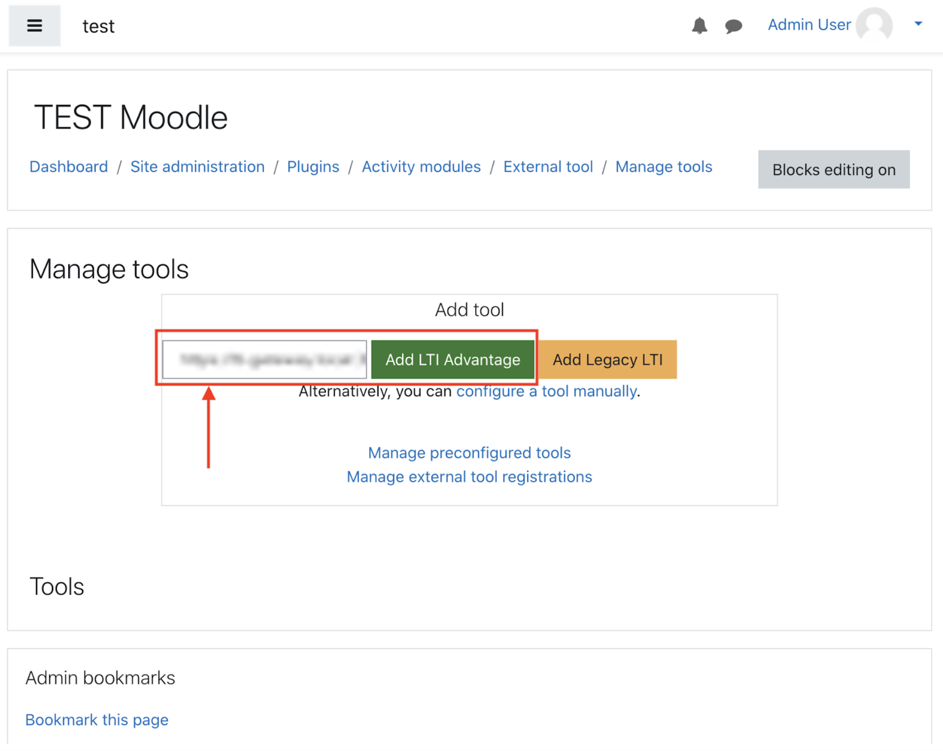Open External tool breadcrumb link
The height and width of the screenshot is (751, 943).
[x=548, y=167]
